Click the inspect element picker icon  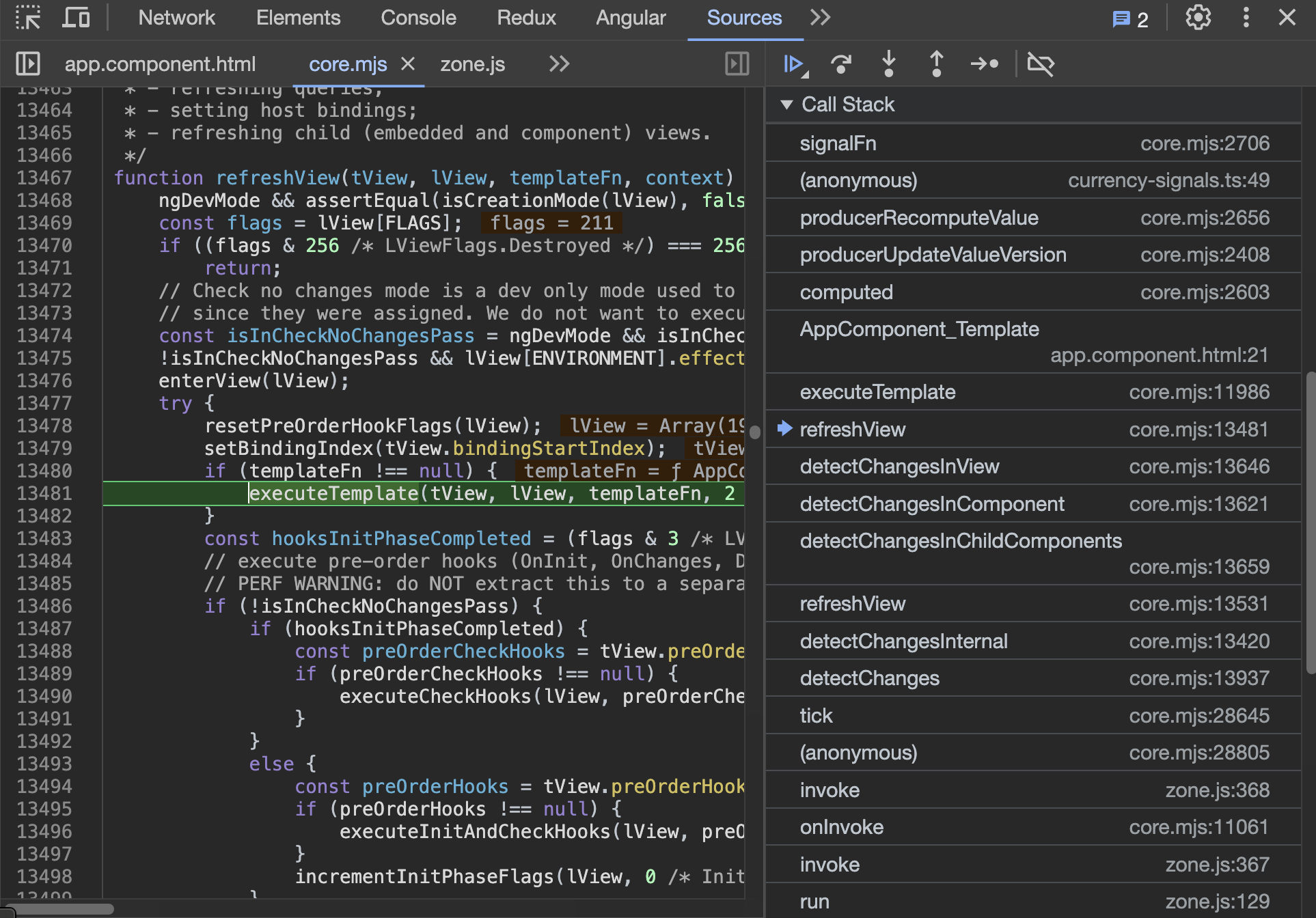pyautogui.click(x=28, y=18)
